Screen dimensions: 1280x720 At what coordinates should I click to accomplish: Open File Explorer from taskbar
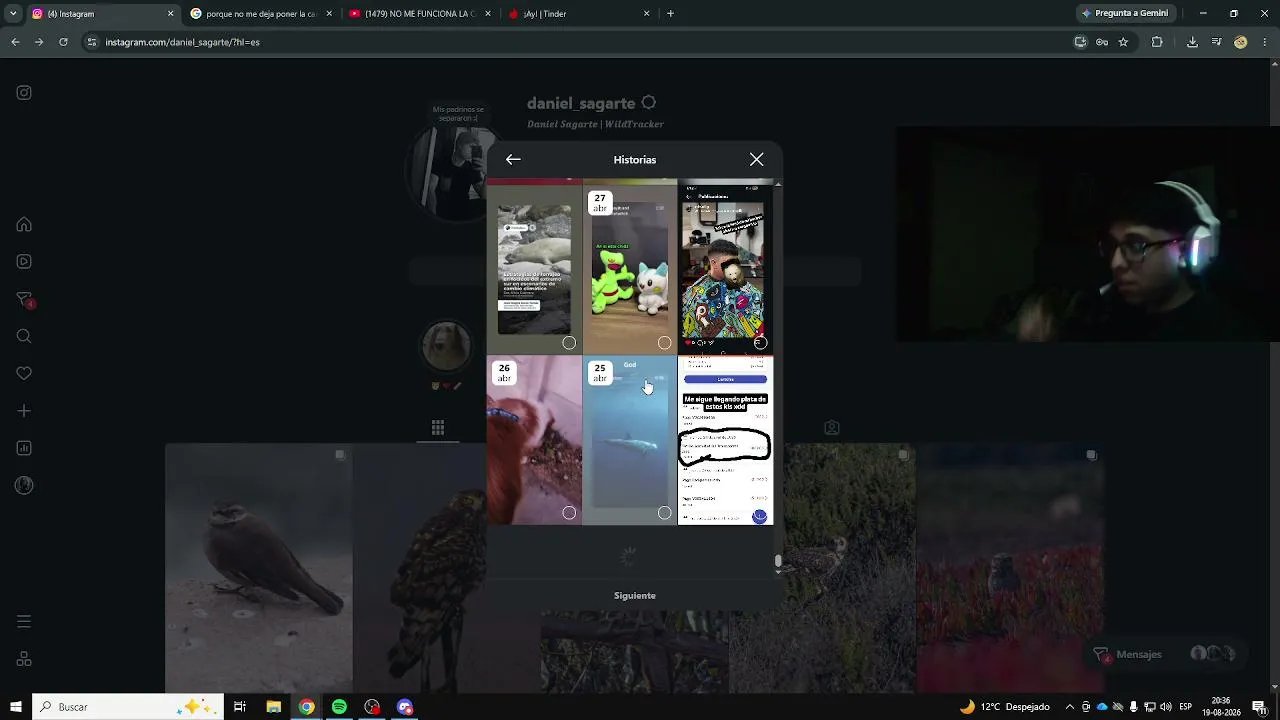pos(273,707)
